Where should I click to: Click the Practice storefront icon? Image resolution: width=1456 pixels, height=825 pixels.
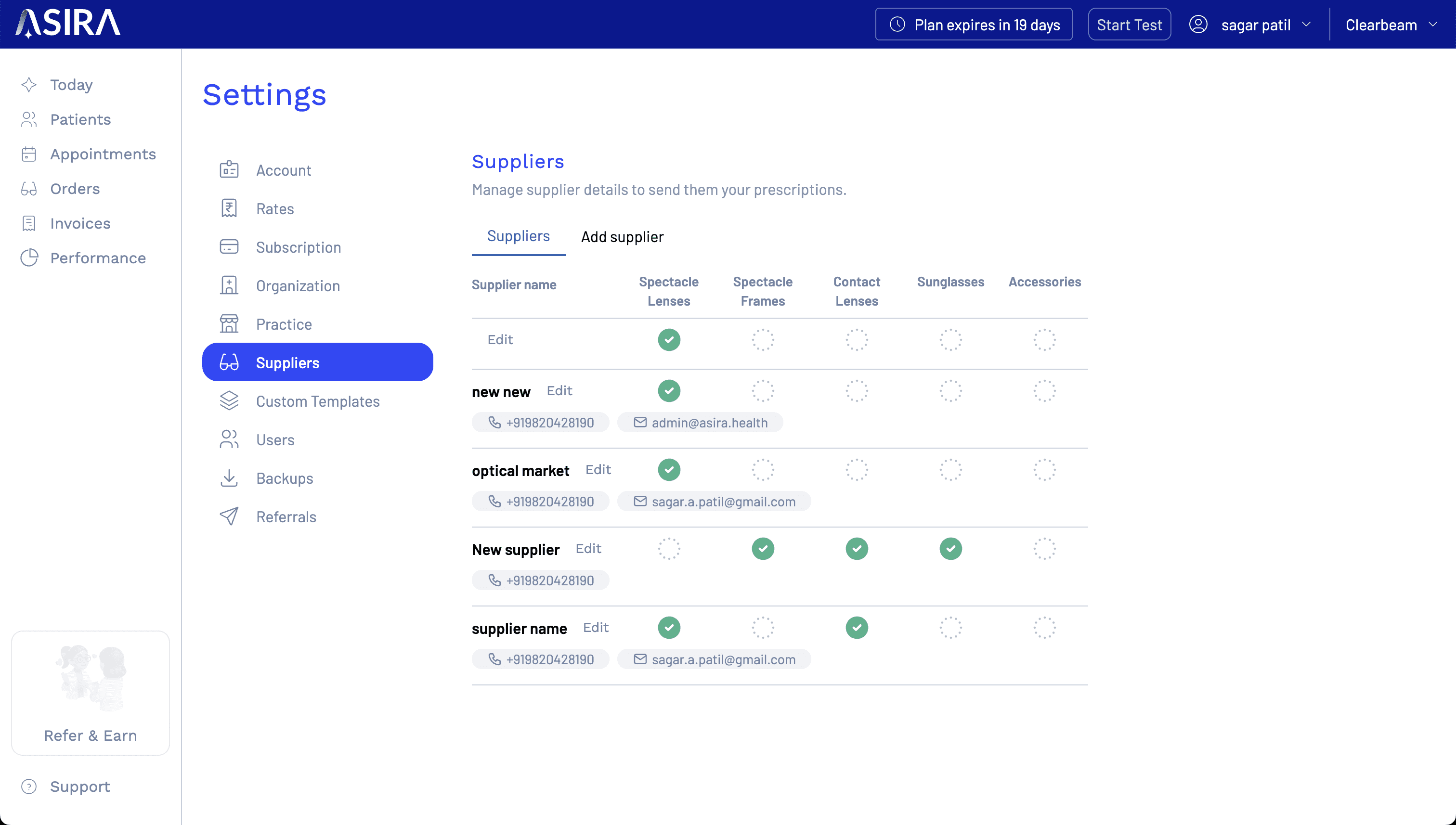[229, 324]
